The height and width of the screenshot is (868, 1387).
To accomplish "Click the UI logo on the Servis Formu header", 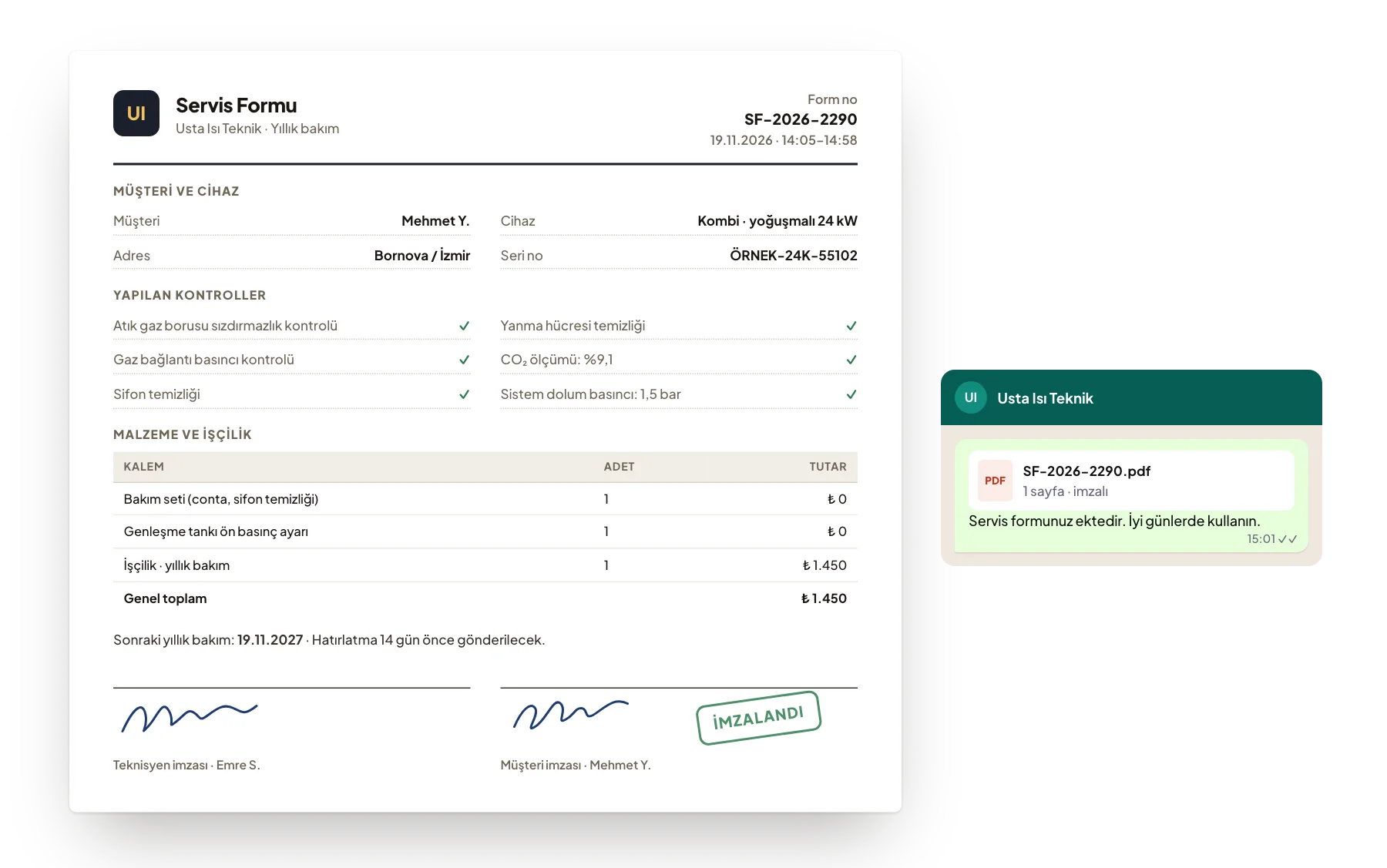I will coord(136,113).
